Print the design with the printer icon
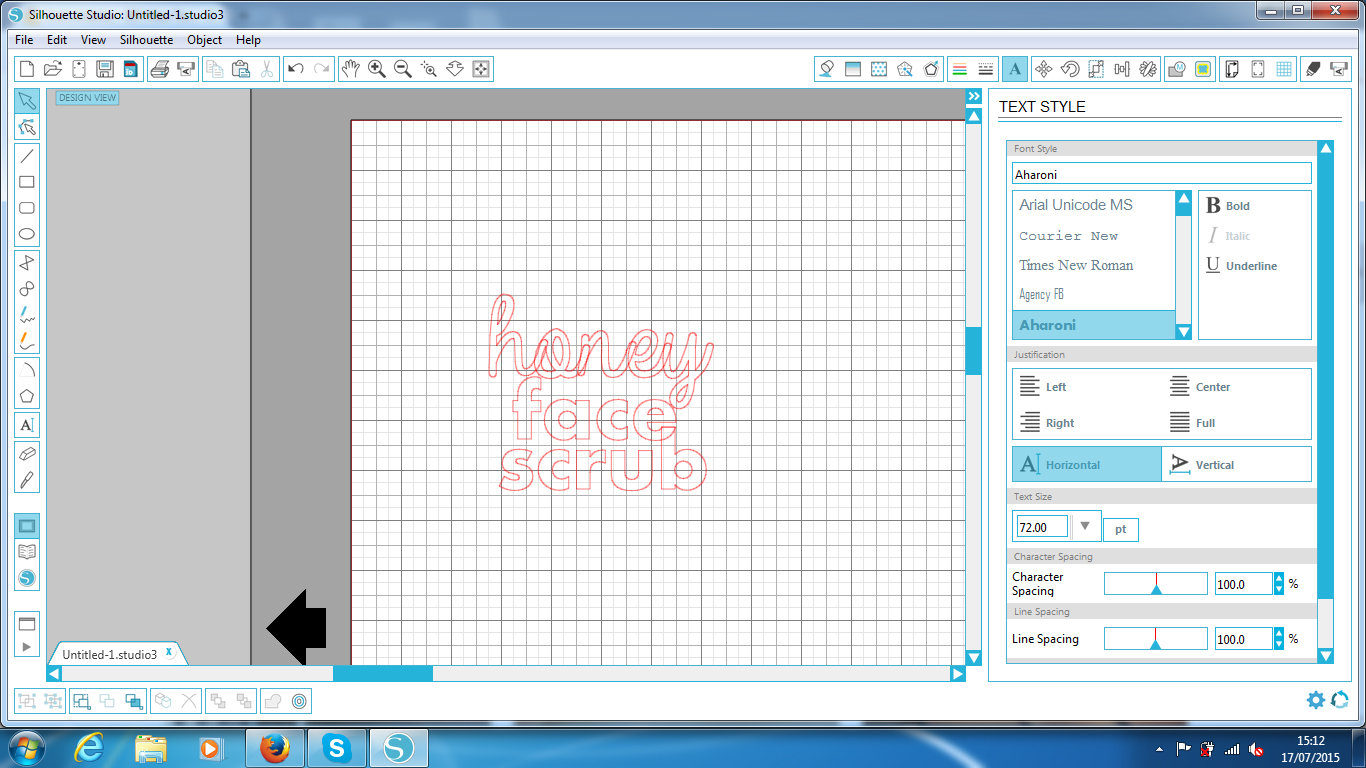The image size is (1366, 768). tap(159, 69)
